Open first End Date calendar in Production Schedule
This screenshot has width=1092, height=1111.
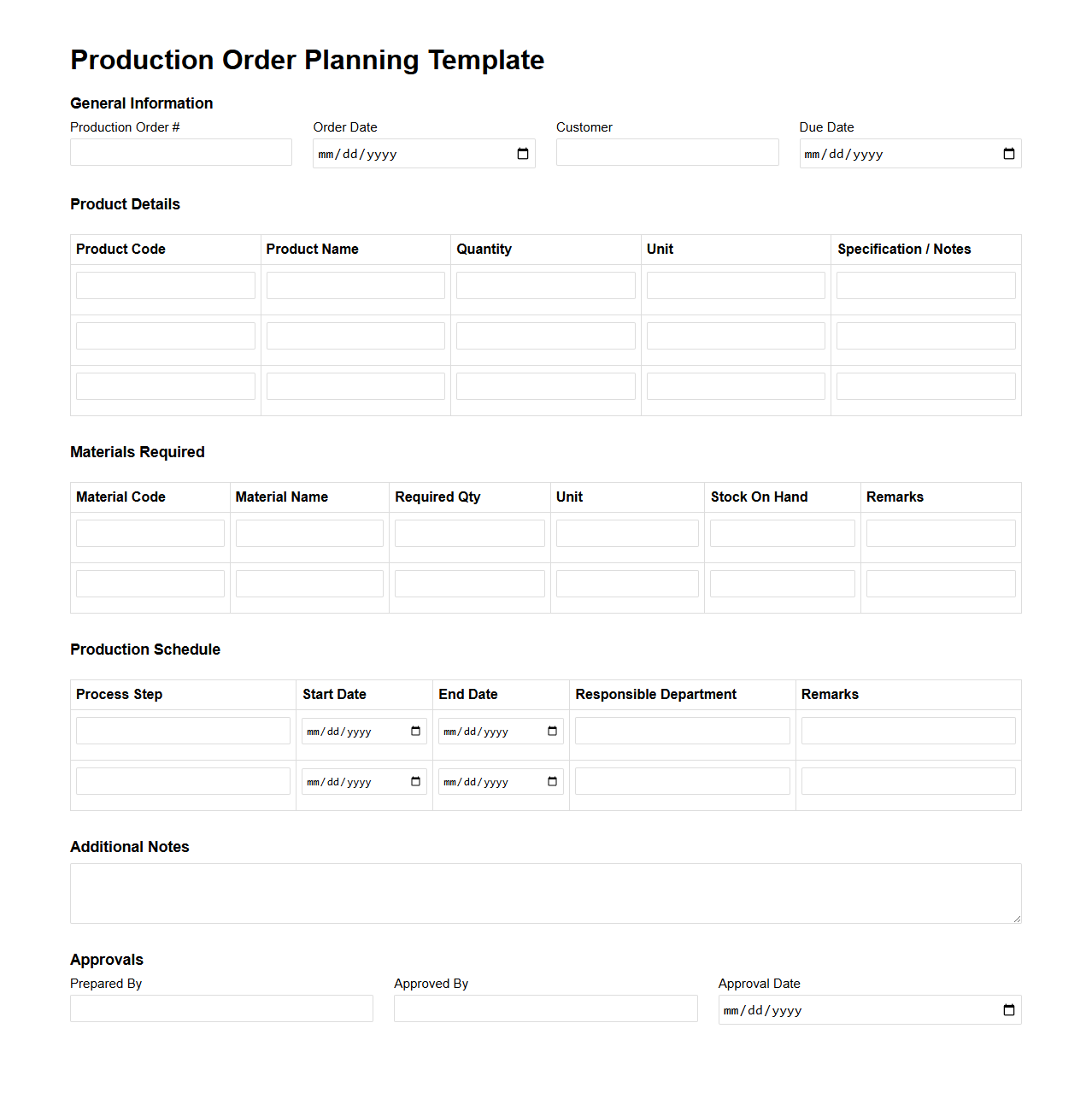tap(551, 731)
